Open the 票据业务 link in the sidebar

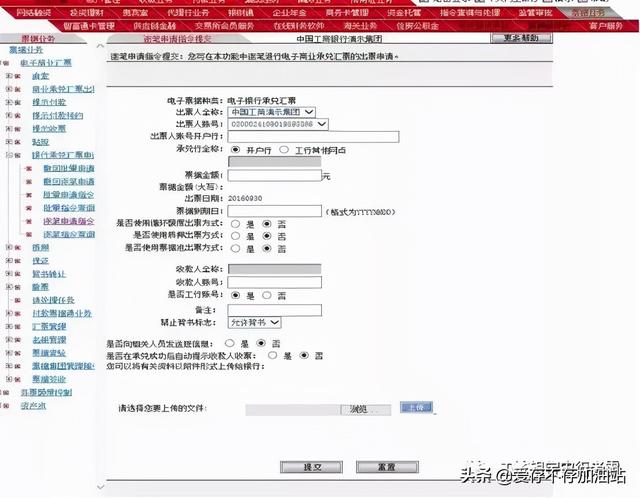point(26,50)
